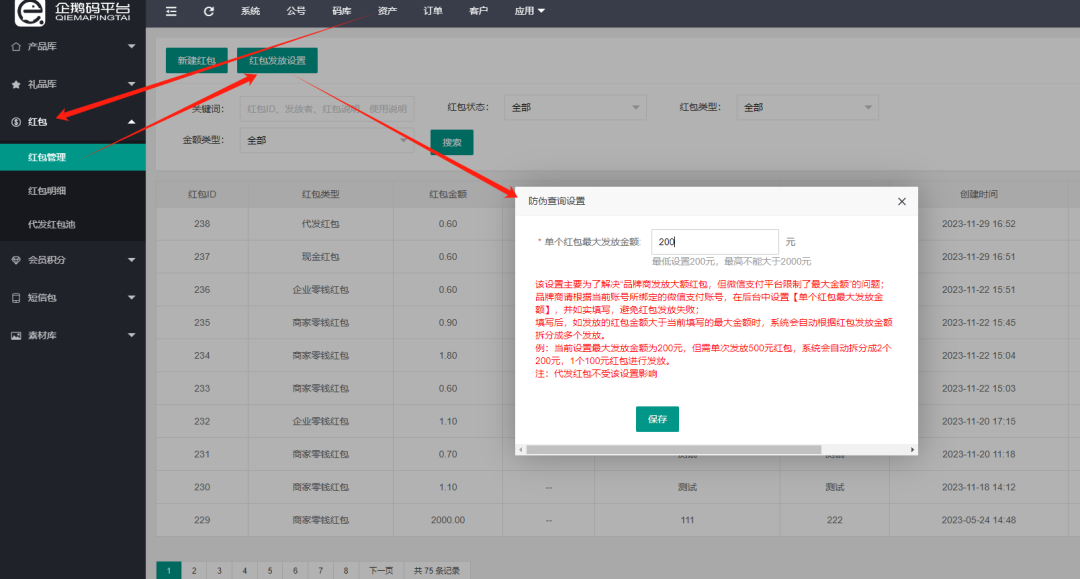Screen dimensions: 1080x579
Task: Expand 素材库 using its chevron arrow
Action: (132, 335)
